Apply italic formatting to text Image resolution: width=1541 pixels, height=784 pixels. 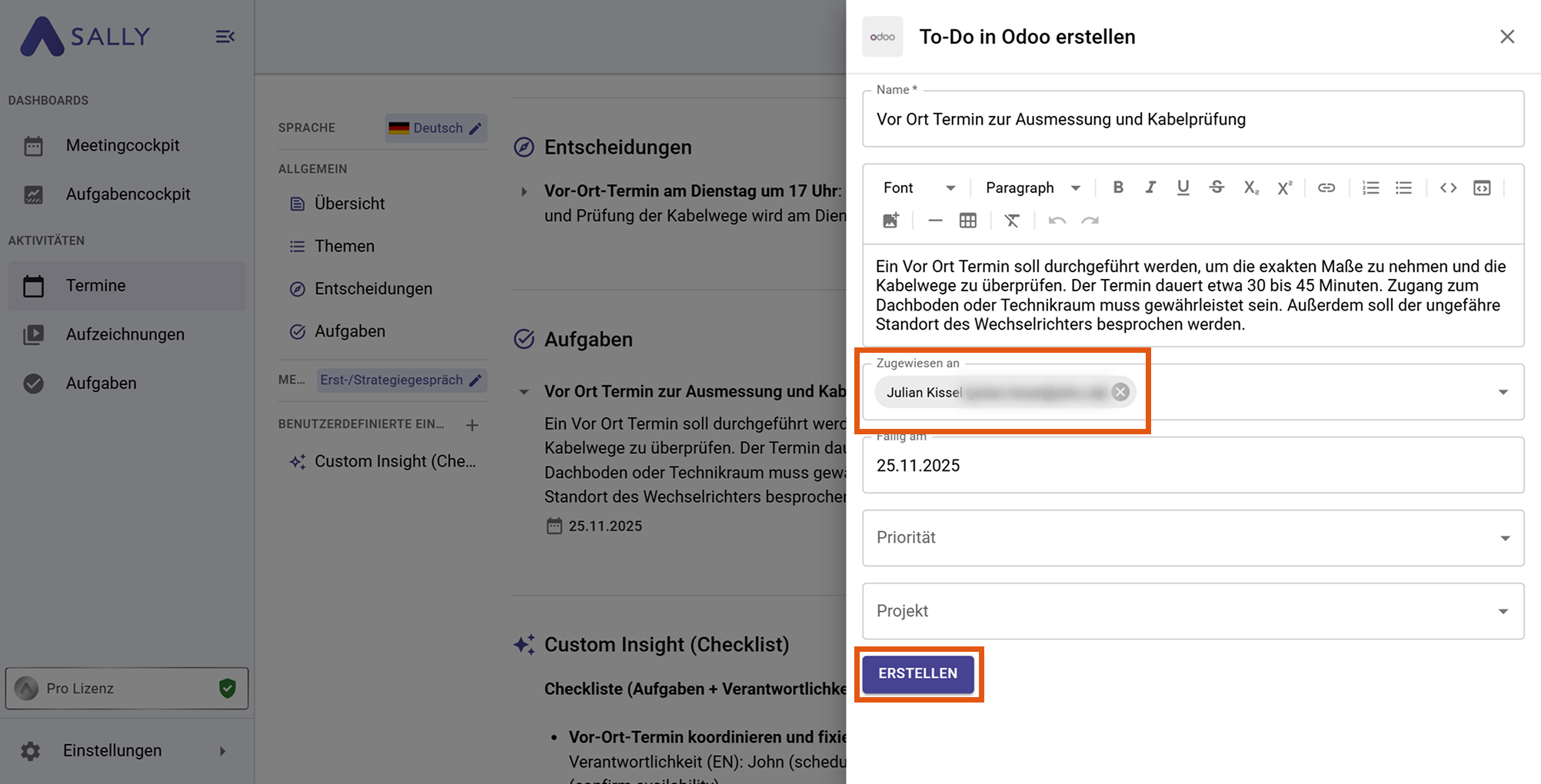tap(1150, 188)
